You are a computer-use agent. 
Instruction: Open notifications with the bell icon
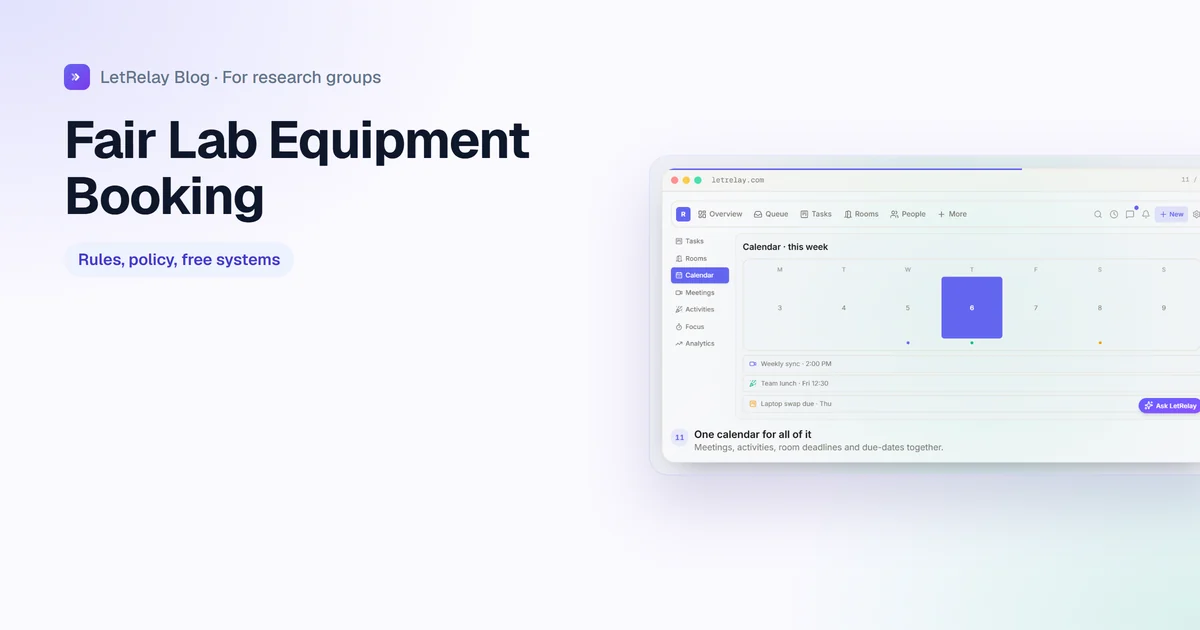1146,214
